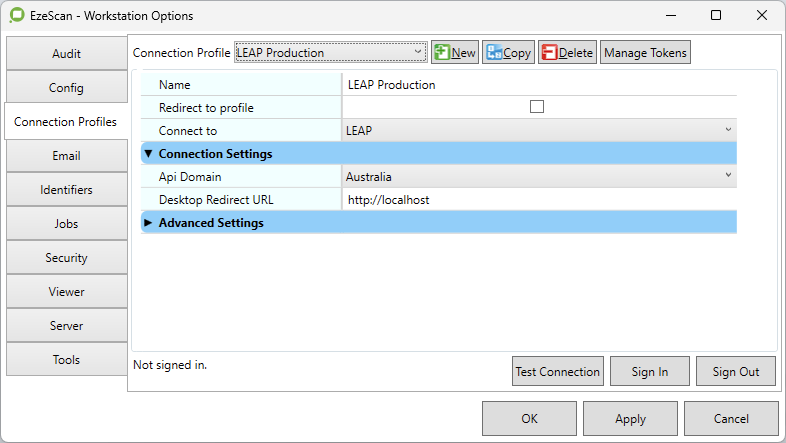Open the Connect to dropdown
The height and width of the screenshot is (443, 786).
tap(538, 131)
